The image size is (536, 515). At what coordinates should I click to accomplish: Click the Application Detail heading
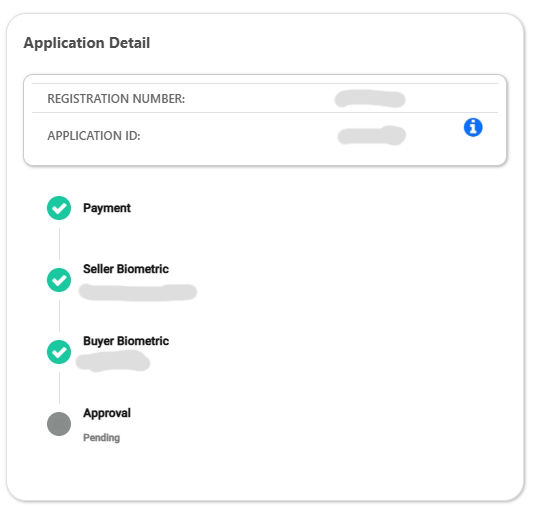point(87,43)
